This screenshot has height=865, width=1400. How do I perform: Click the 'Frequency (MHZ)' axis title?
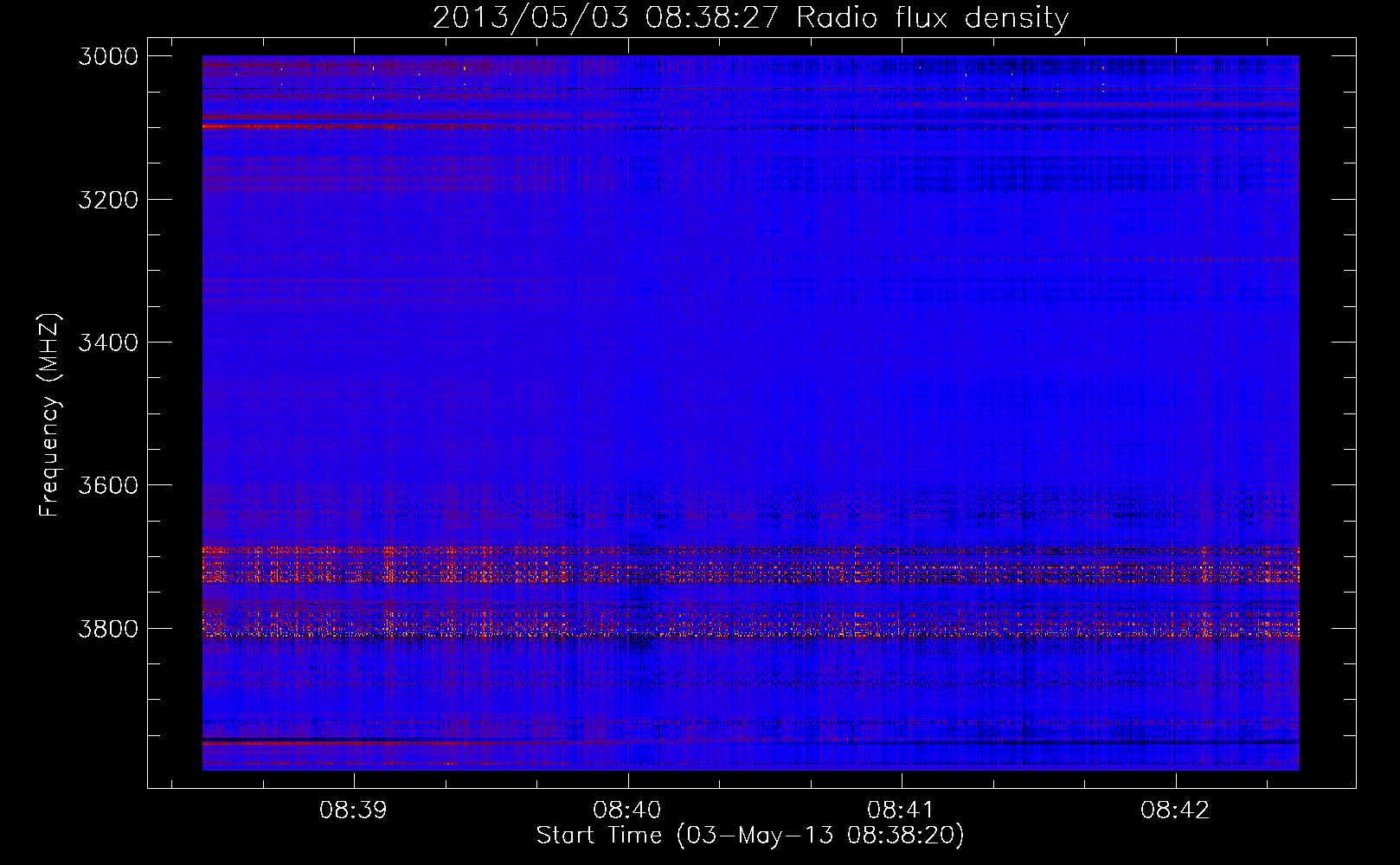(49, 415)
